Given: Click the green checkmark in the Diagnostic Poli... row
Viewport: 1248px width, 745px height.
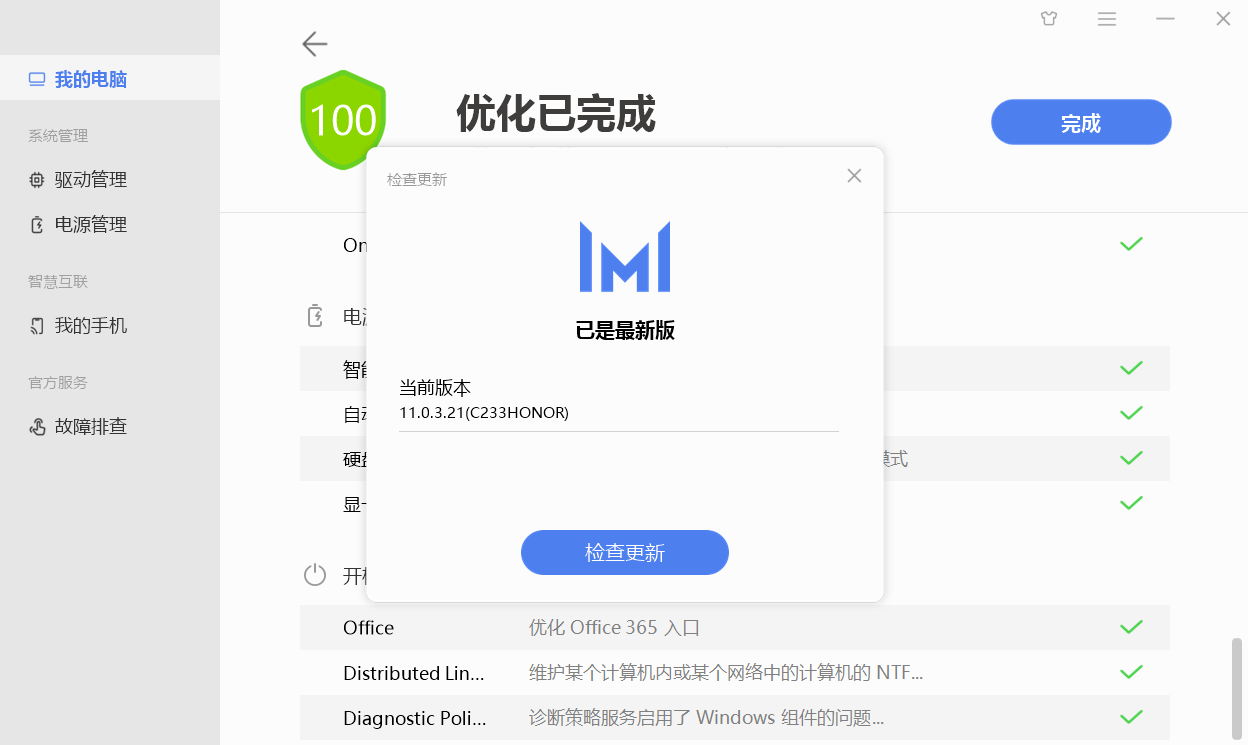Looking at the screenshot, I should tap(1131, 717).
